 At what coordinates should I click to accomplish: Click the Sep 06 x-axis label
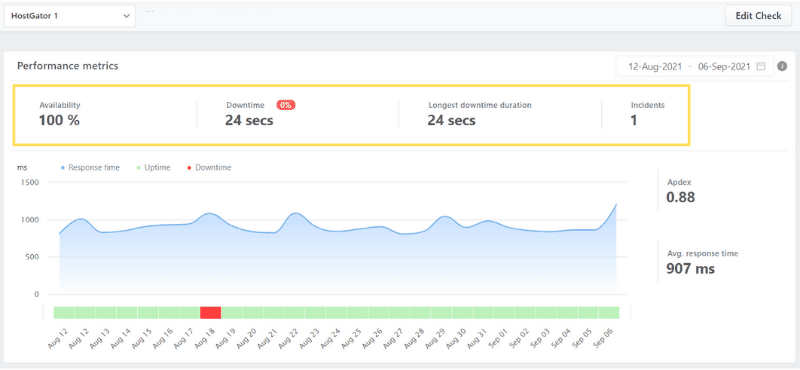pos(604,338)
